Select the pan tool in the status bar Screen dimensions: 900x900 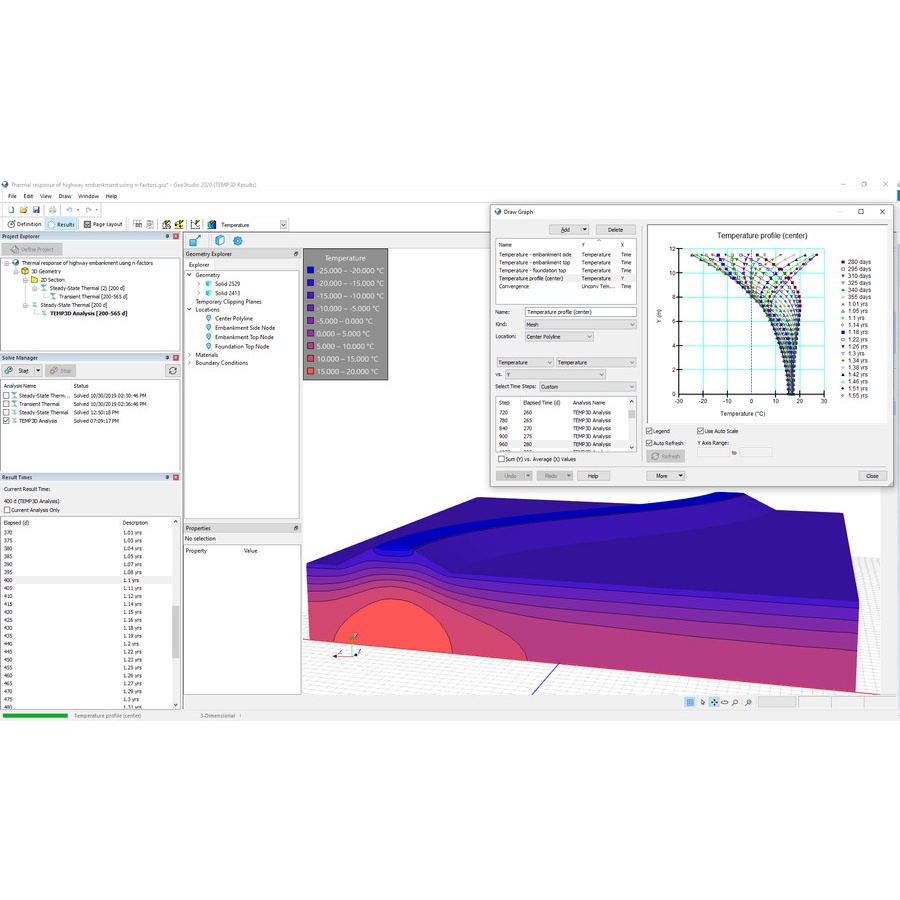point(713,703)
